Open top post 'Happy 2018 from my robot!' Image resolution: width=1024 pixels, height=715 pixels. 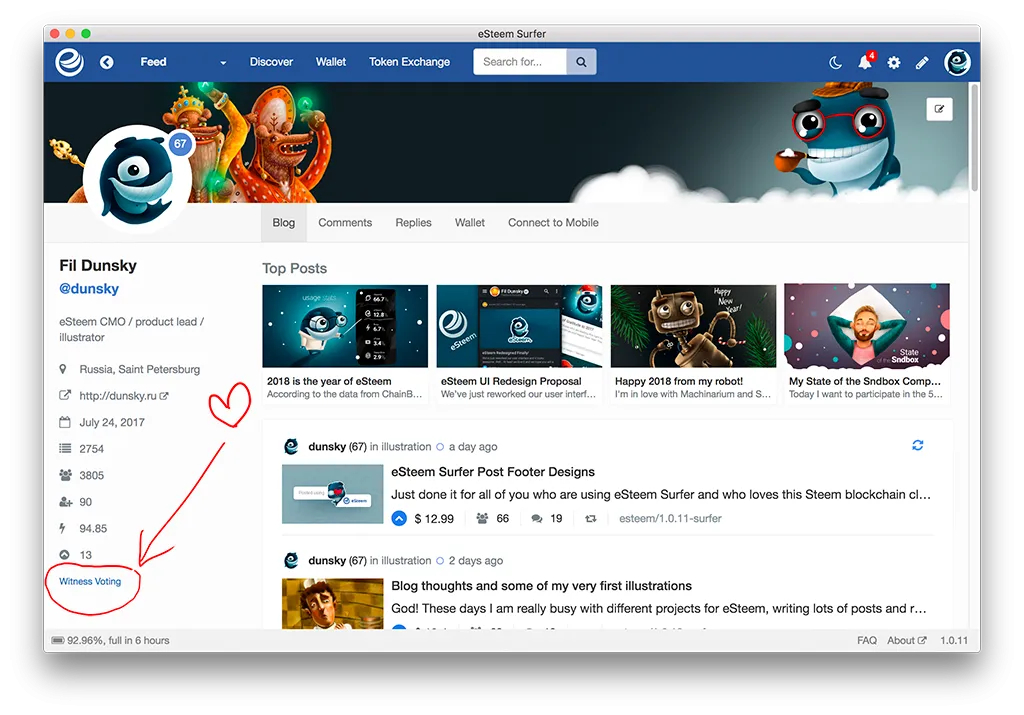click(x=694, y=343)
